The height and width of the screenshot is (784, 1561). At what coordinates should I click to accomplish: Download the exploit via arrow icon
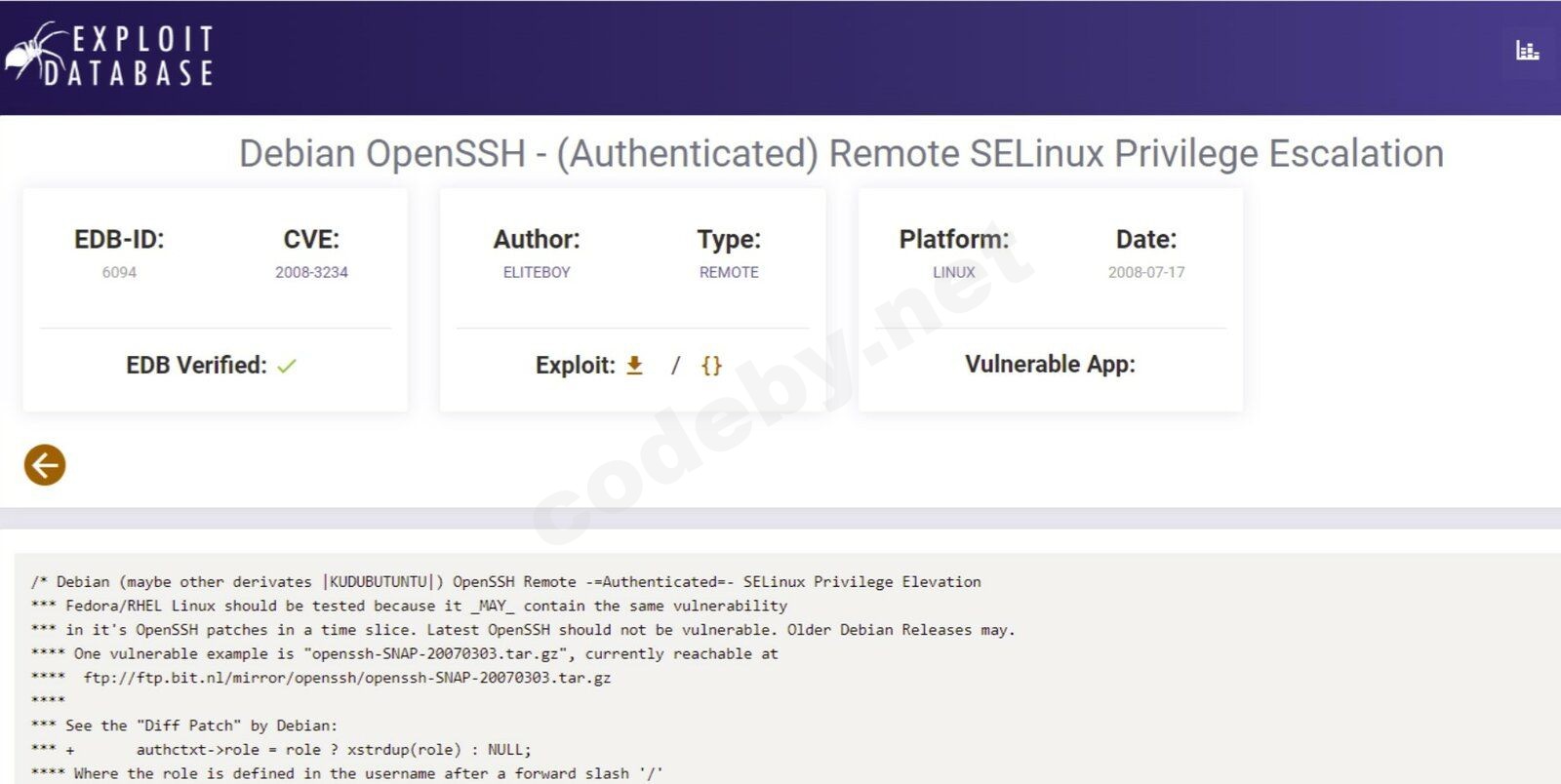[634, 365]
